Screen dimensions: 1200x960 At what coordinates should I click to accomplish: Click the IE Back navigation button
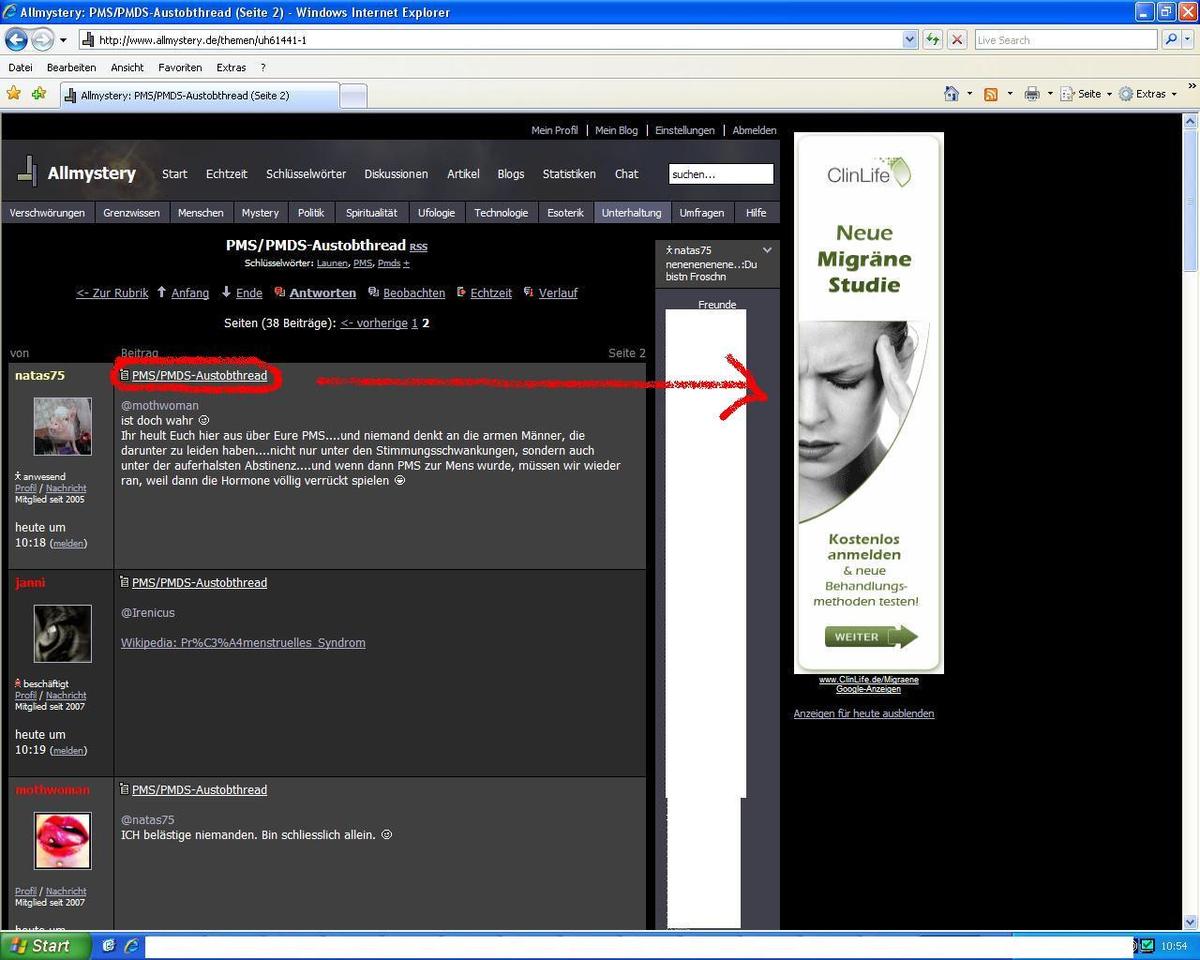pyautogui.click(x=16, y=39)
